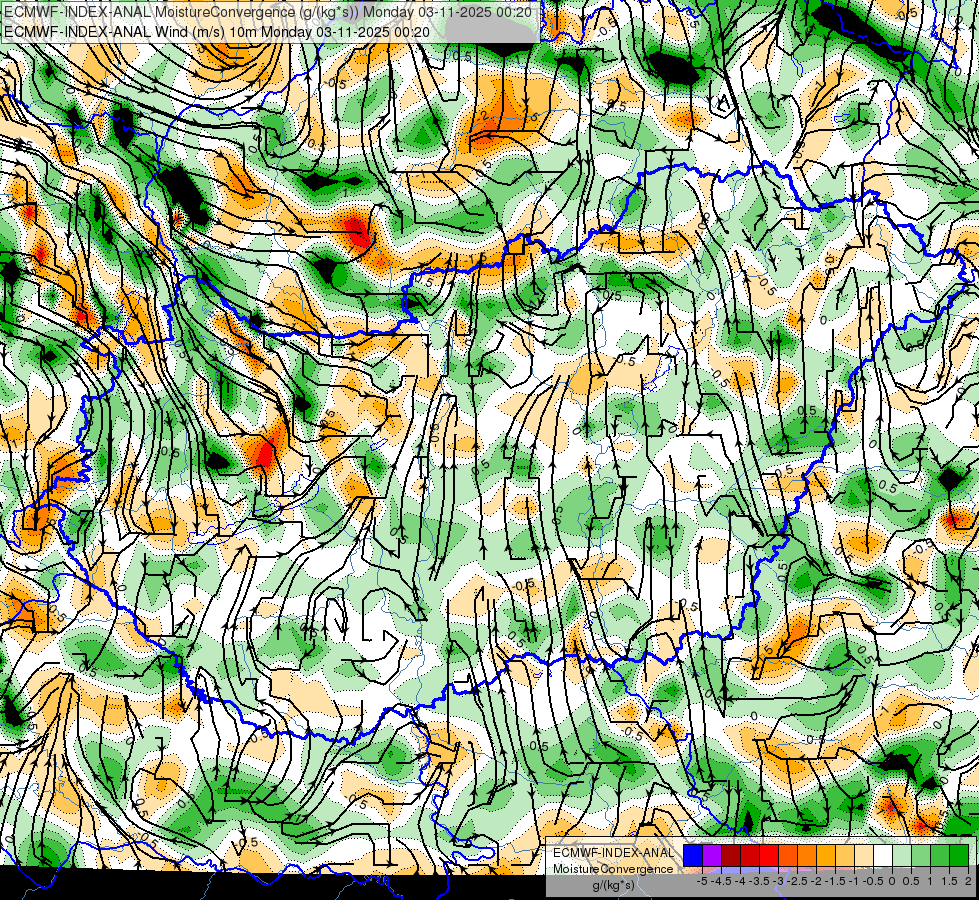Click the MoistureConvergence title line at top
The image size is (979, 900).
[x=268, y=12]
